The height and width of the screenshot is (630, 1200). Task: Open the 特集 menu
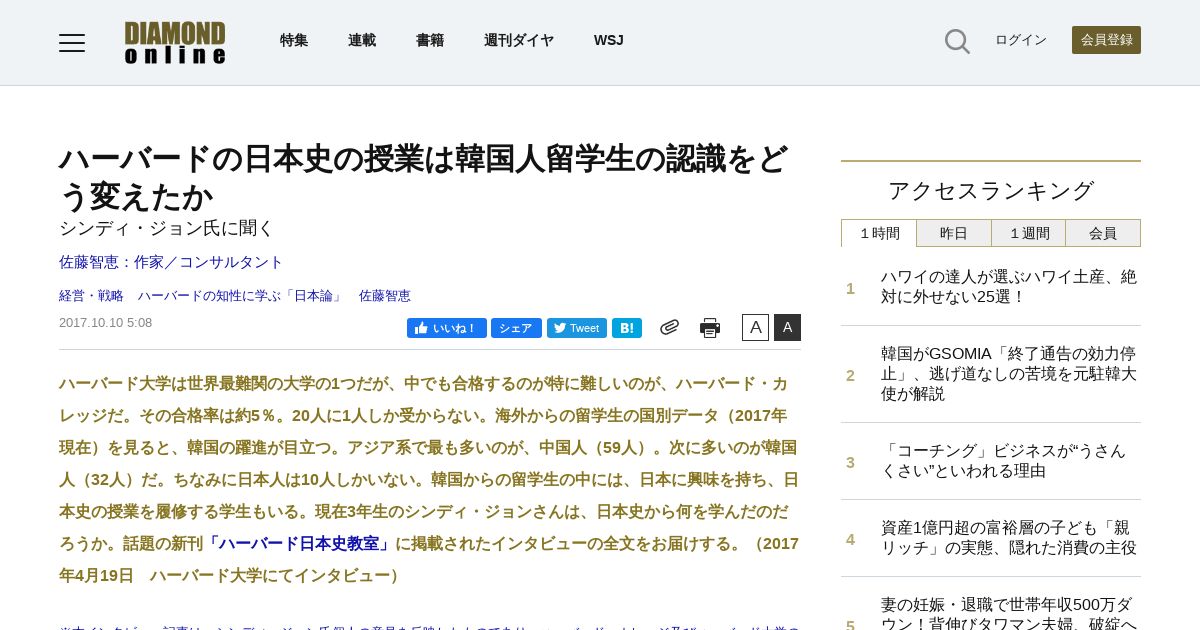294,40
